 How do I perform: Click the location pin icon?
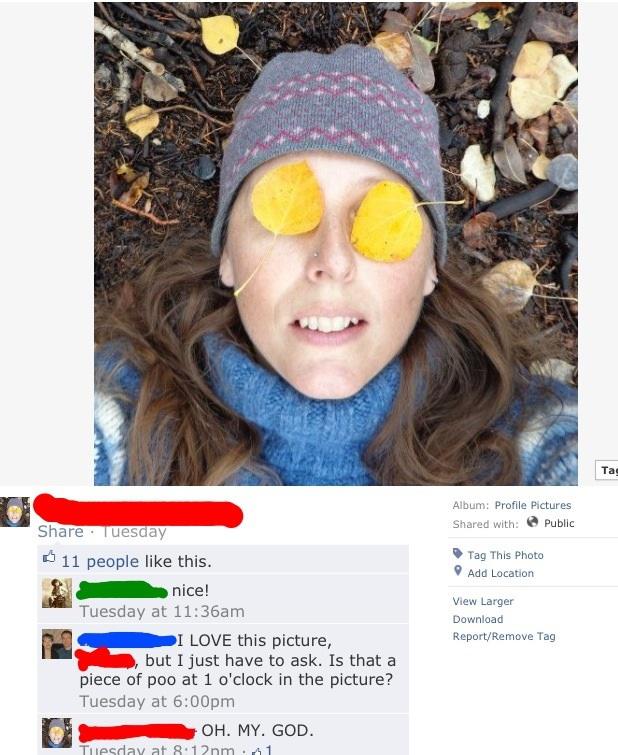click(458, 572)
